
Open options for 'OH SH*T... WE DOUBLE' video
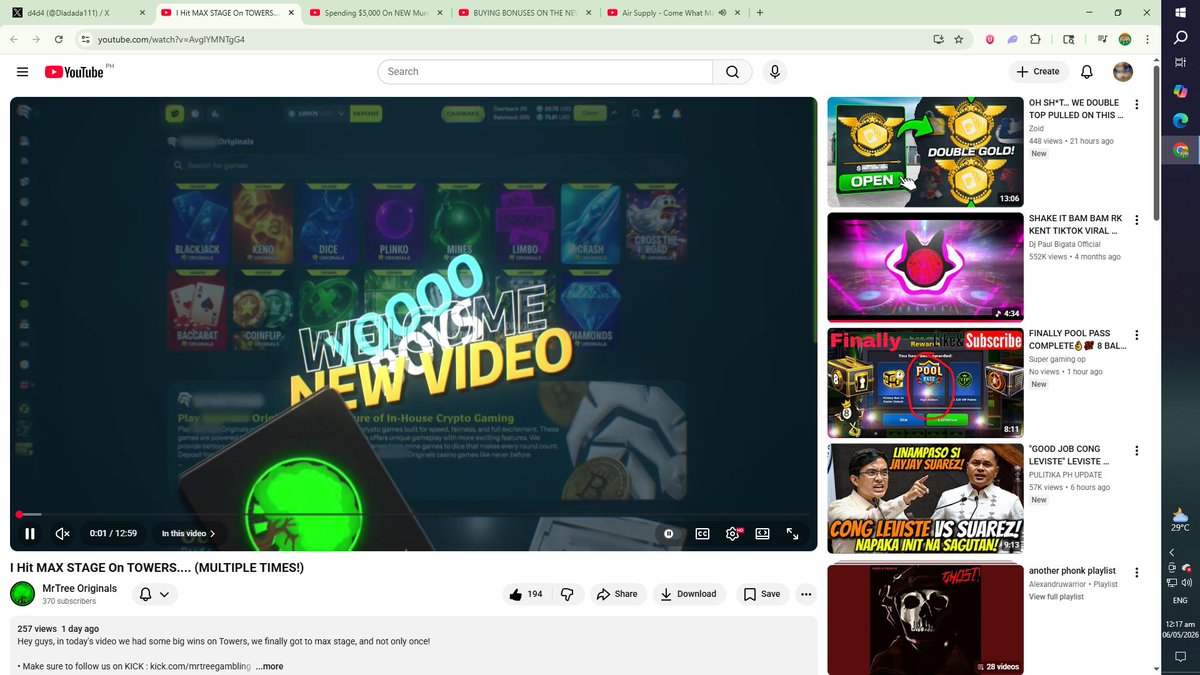point(1136,104)
